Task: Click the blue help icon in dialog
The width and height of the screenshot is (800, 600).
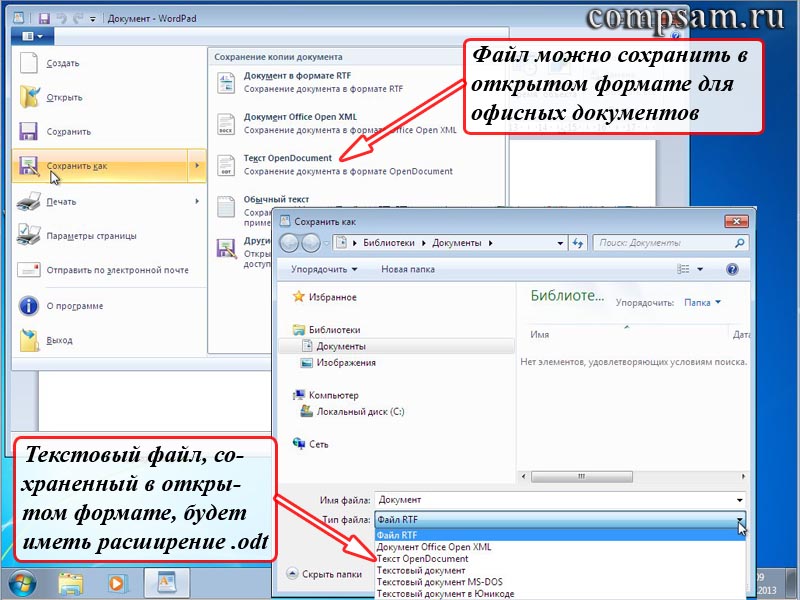Action: coord(732,269)
